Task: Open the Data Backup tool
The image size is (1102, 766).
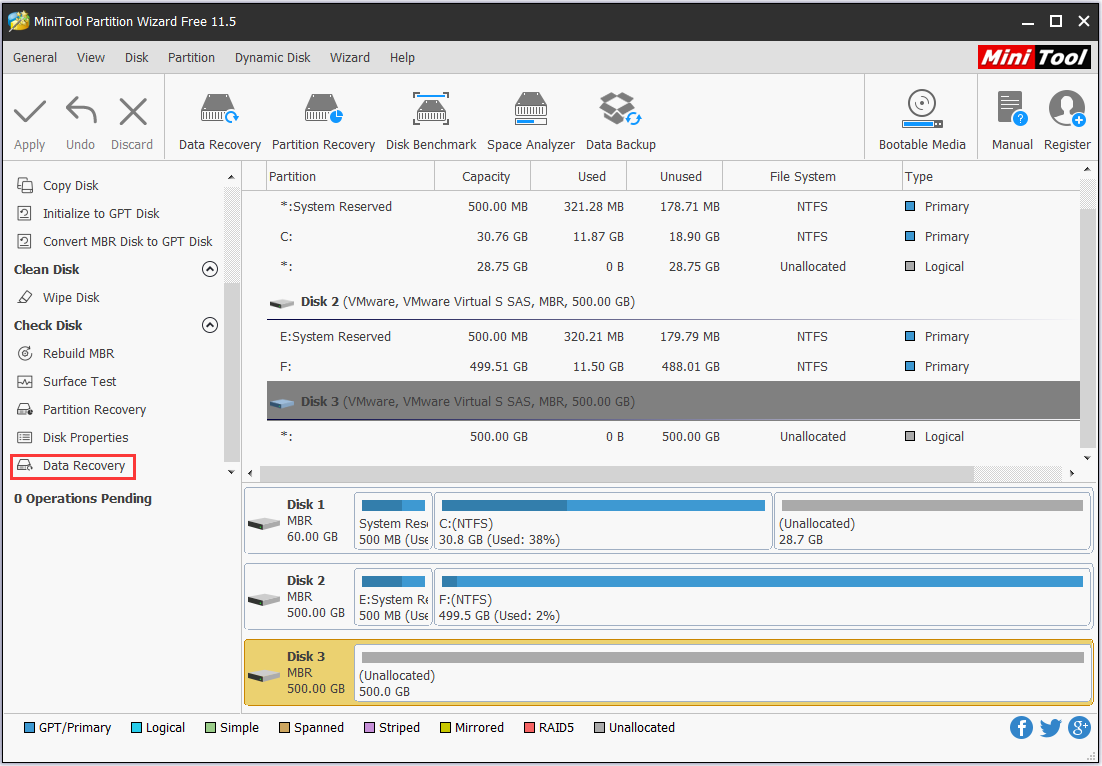Action: (x=621, y=122)
